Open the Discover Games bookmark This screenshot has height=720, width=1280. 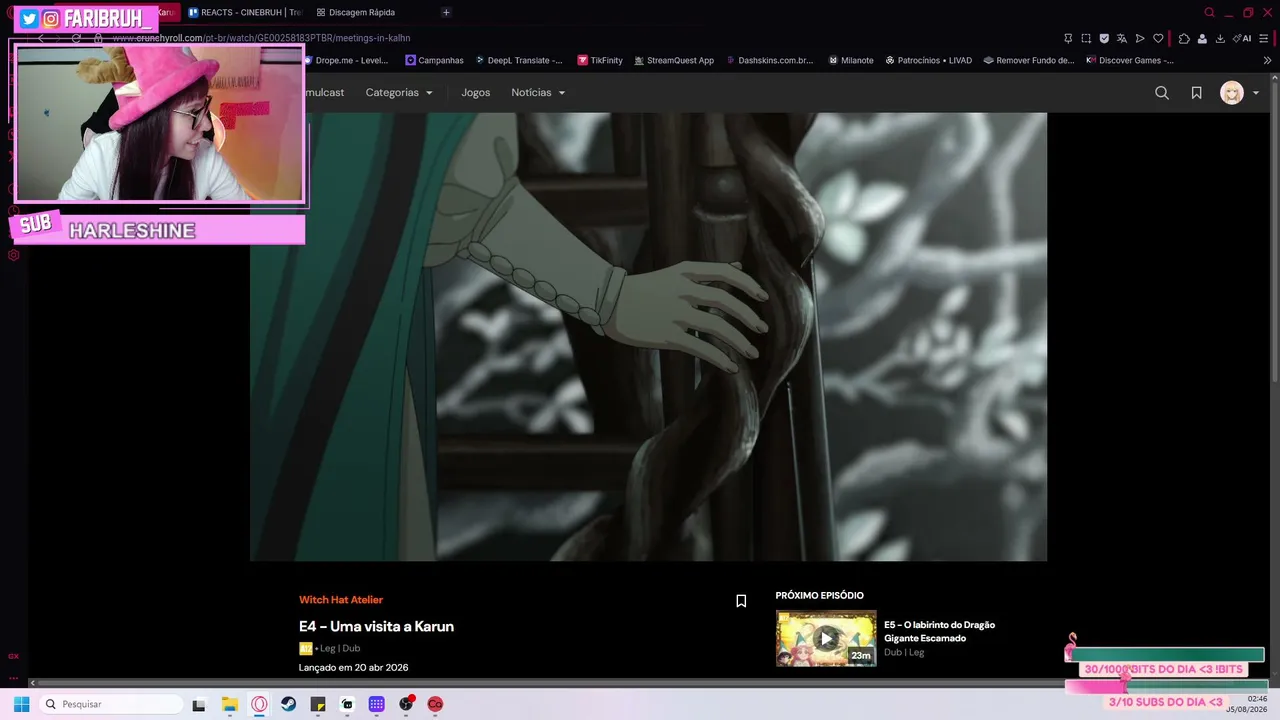[x=1130, y=60]
